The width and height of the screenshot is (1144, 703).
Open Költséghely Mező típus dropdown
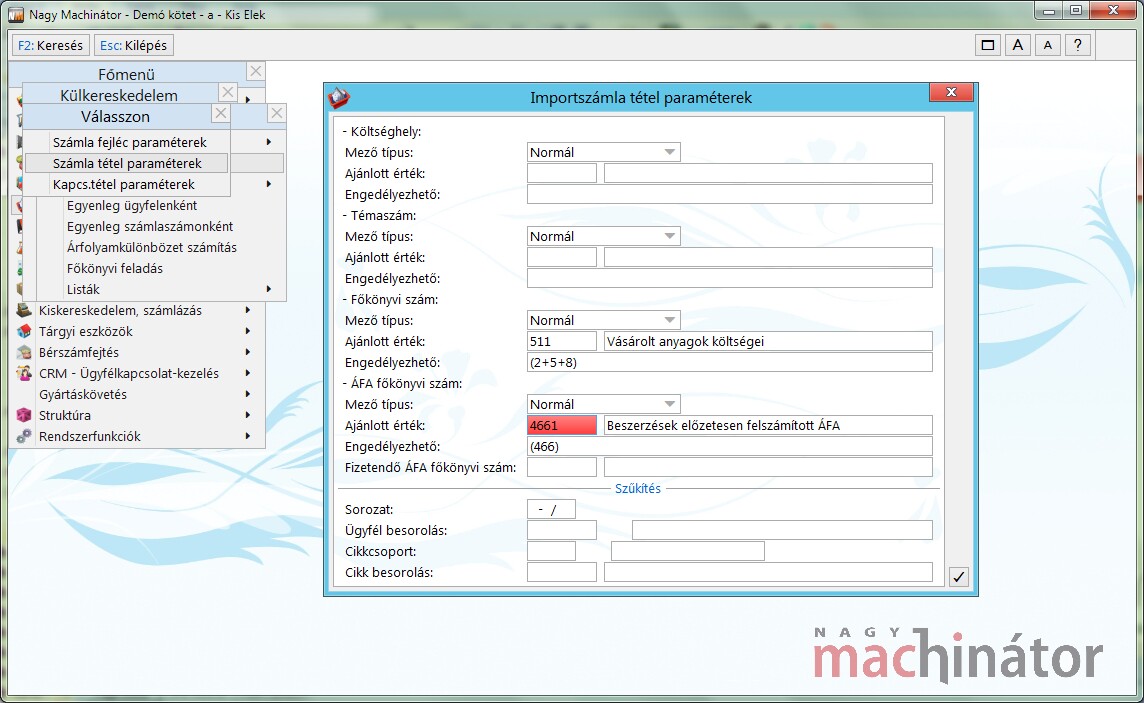pos(603,152)
